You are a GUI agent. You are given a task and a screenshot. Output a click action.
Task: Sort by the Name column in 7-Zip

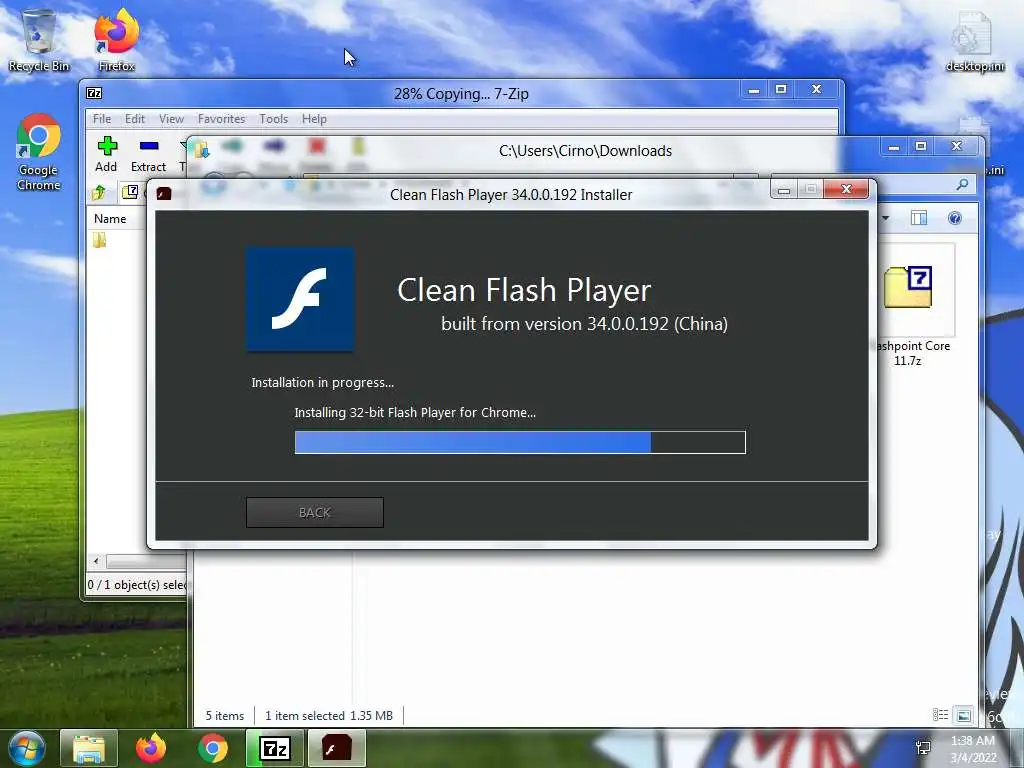(110, 219)
